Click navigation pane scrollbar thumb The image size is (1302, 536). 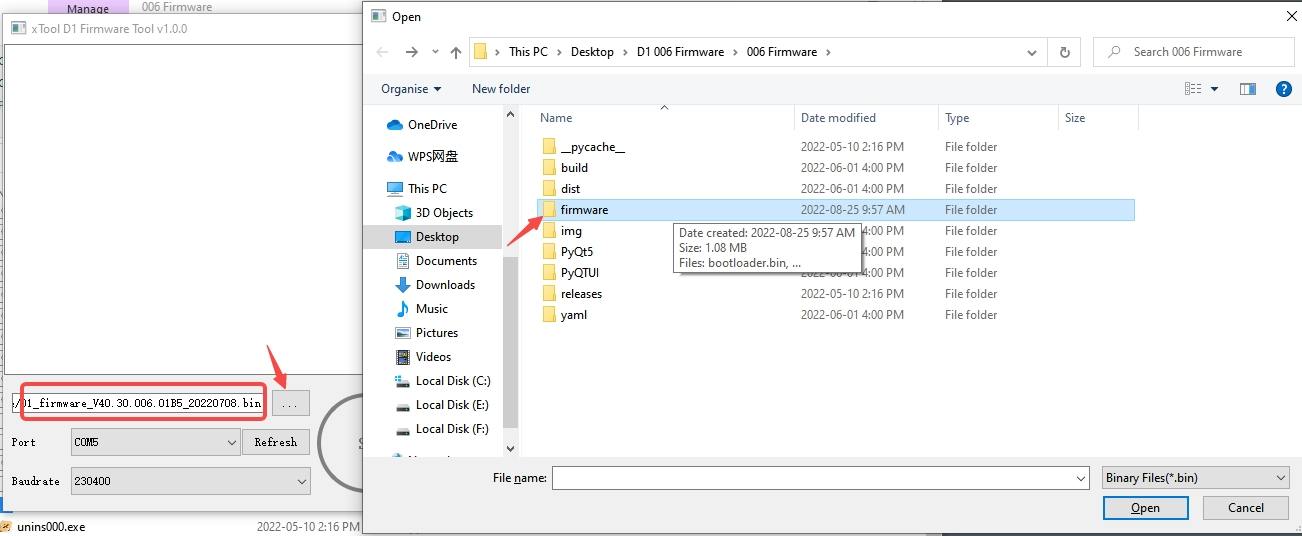point(510,342)
